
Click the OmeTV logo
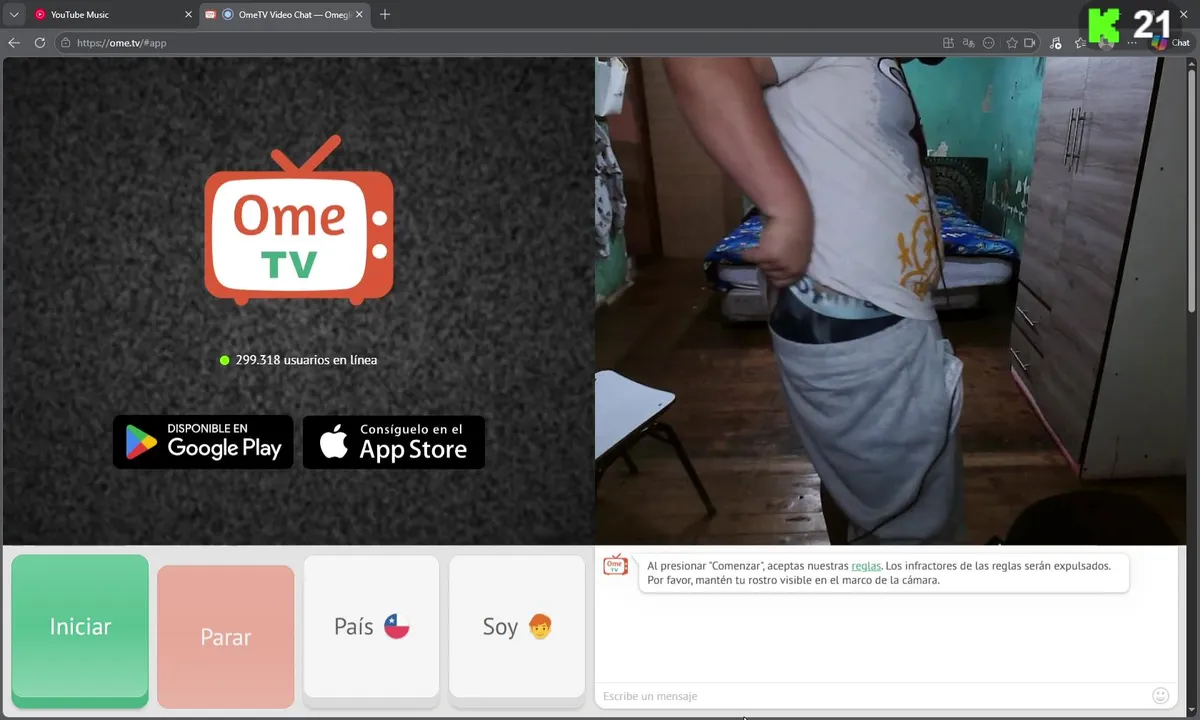click(x=299, y=219)
